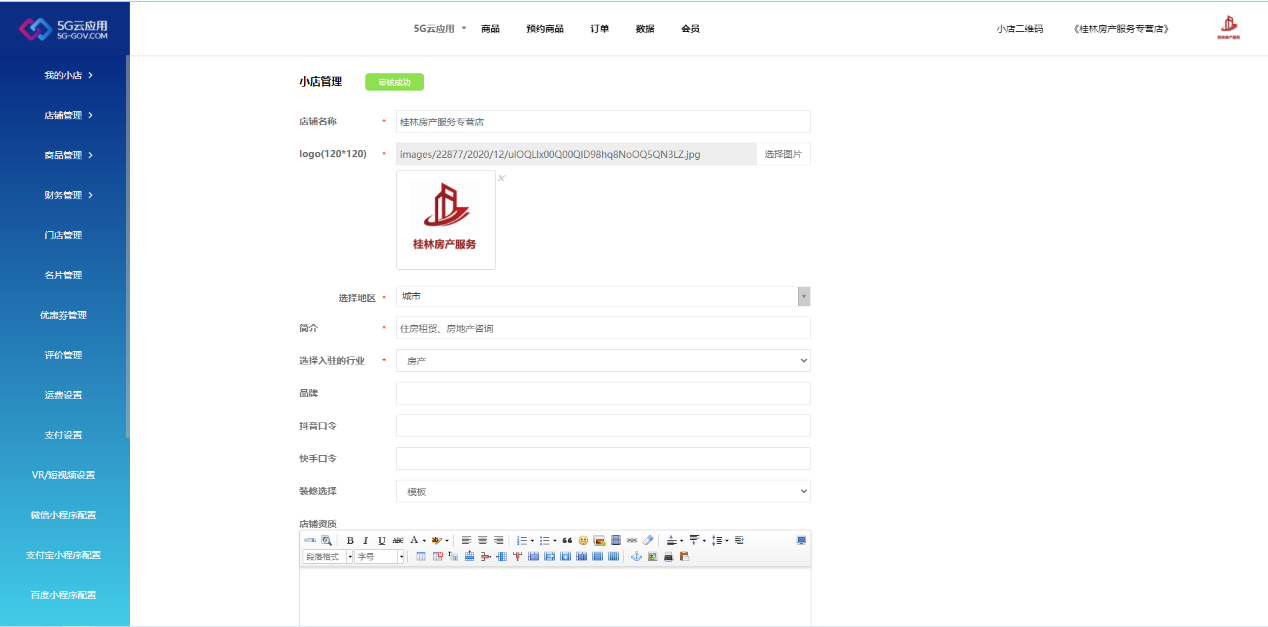Open the 小店二维码 link
This screenshot has height=627, width=1268.
point(1019,29)
